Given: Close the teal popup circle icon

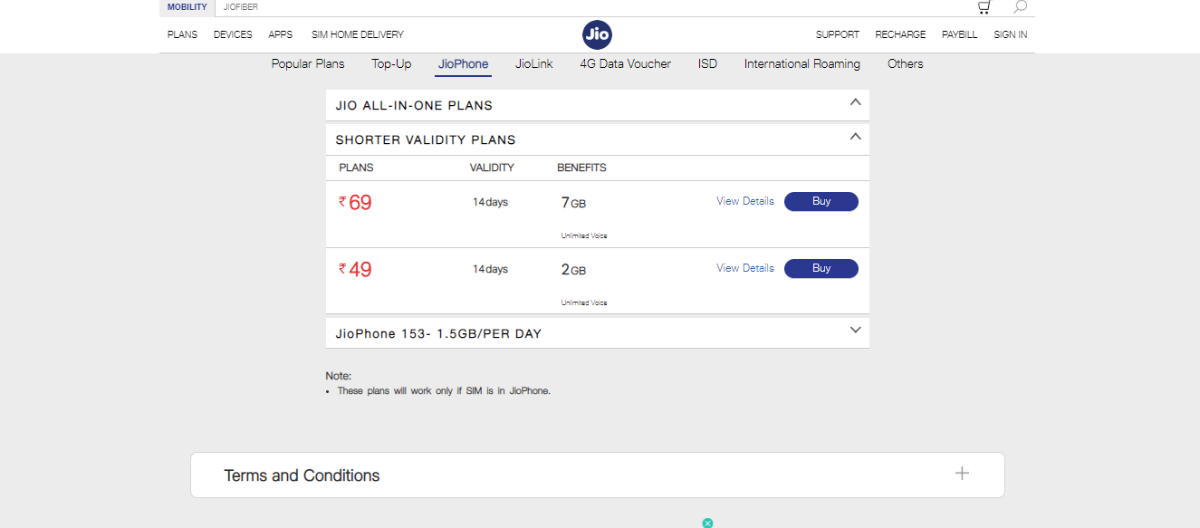Looking at the screenshot, I should click(x=707, y=523).
